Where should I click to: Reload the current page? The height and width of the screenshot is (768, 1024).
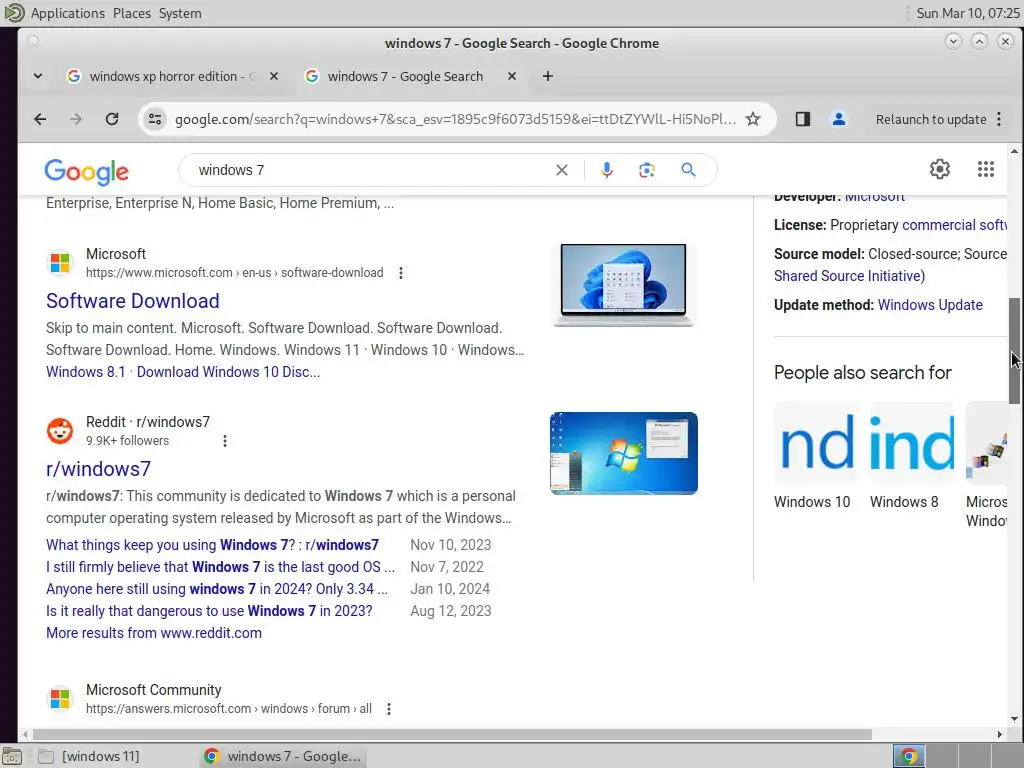click(x=112, y=119)
